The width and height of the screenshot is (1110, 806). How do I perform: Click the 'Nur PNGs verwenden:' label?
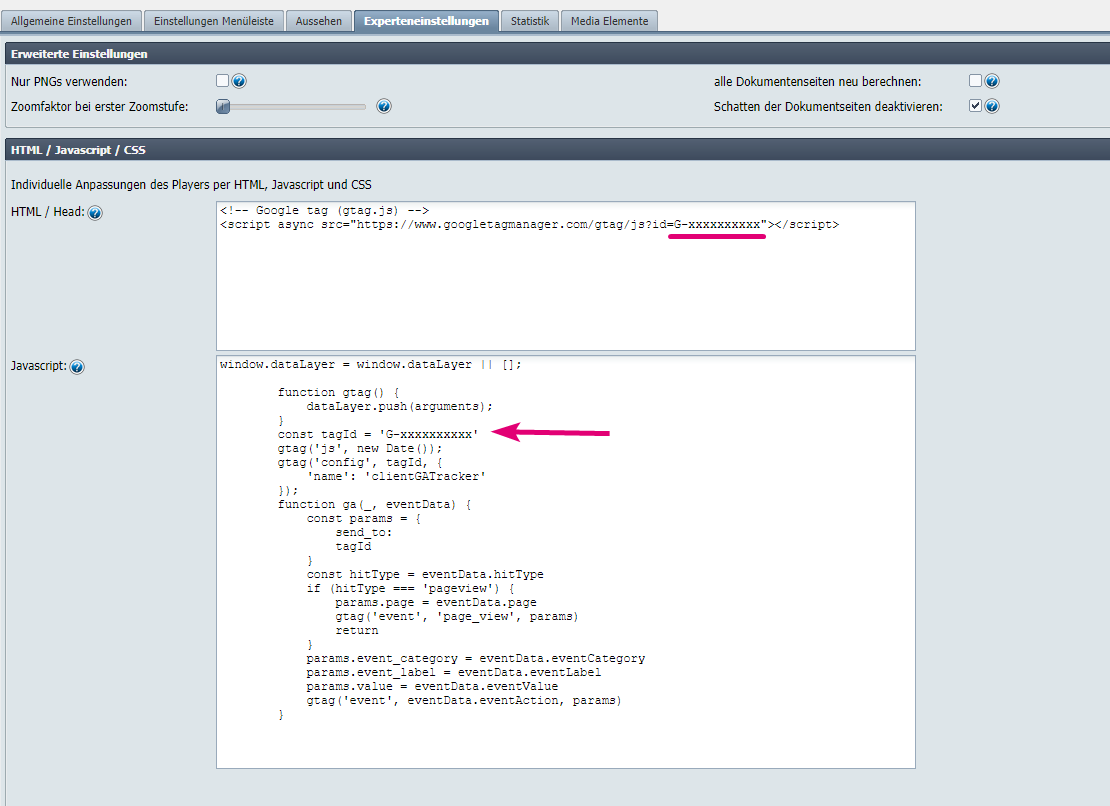click(x=69, y=81)
